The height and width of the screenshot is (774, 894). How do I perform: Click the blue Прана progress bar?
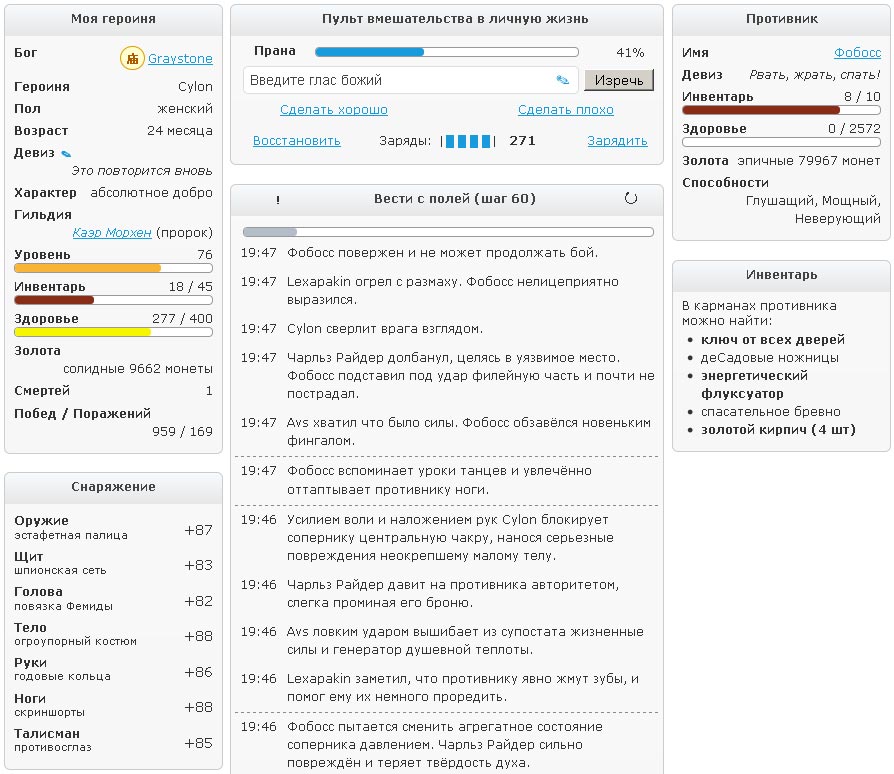446,52
